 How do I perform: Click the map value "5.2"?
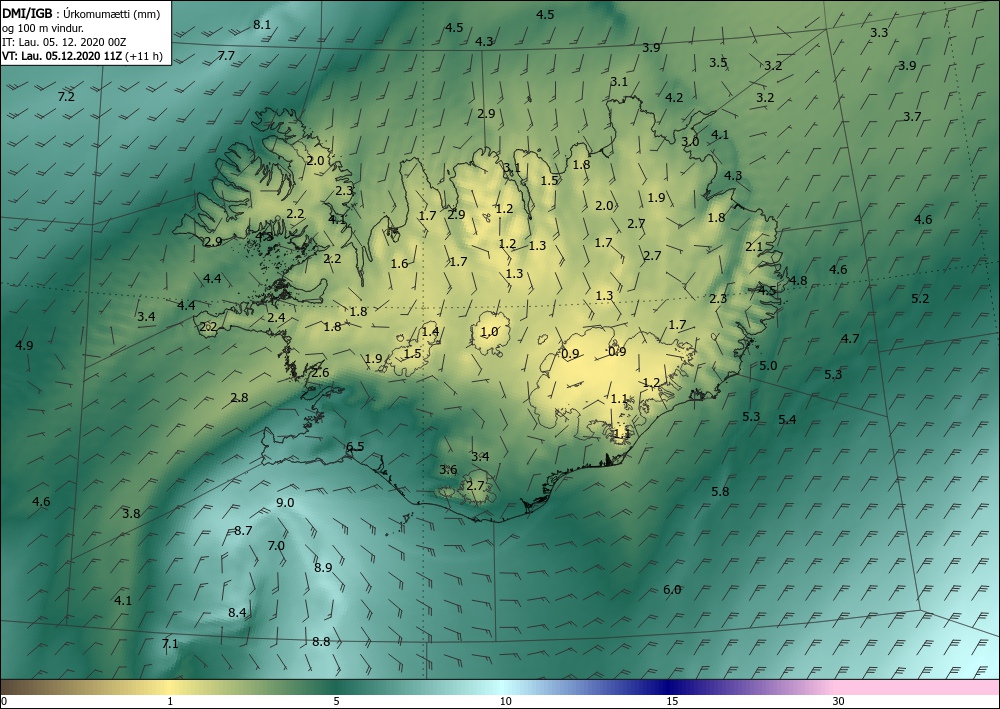[920, 298]
